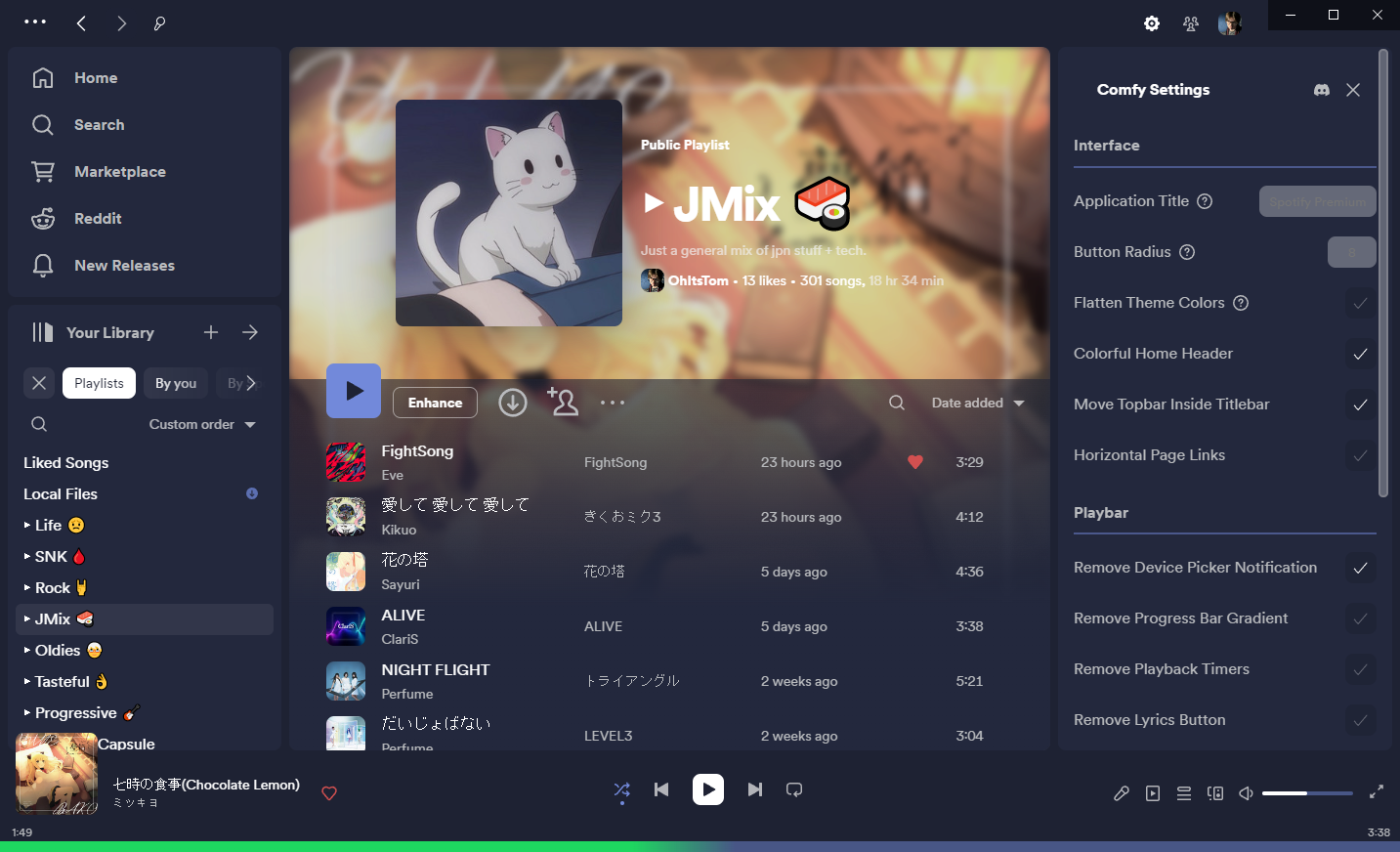
Task: Open lyrics with the microphone icon
Action: coord(1122,793)
